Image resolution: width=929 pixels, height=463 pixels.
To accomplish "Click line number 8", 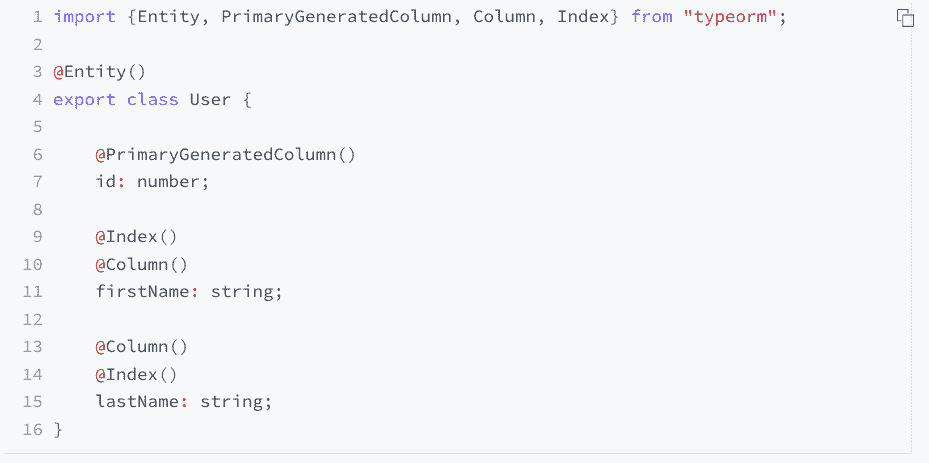I will tap(37, 209).
